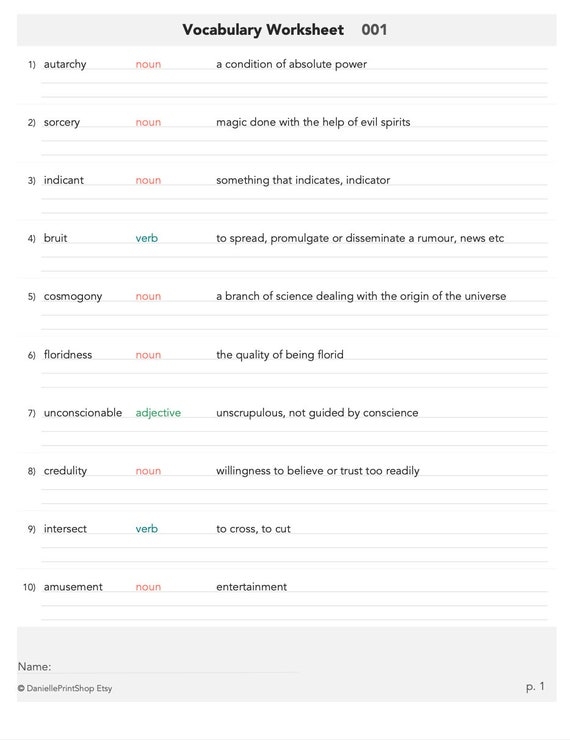This screenshot has width=570, height=740.
Task: Click the verb label beside intersect
Action: (x=147, y=529)
